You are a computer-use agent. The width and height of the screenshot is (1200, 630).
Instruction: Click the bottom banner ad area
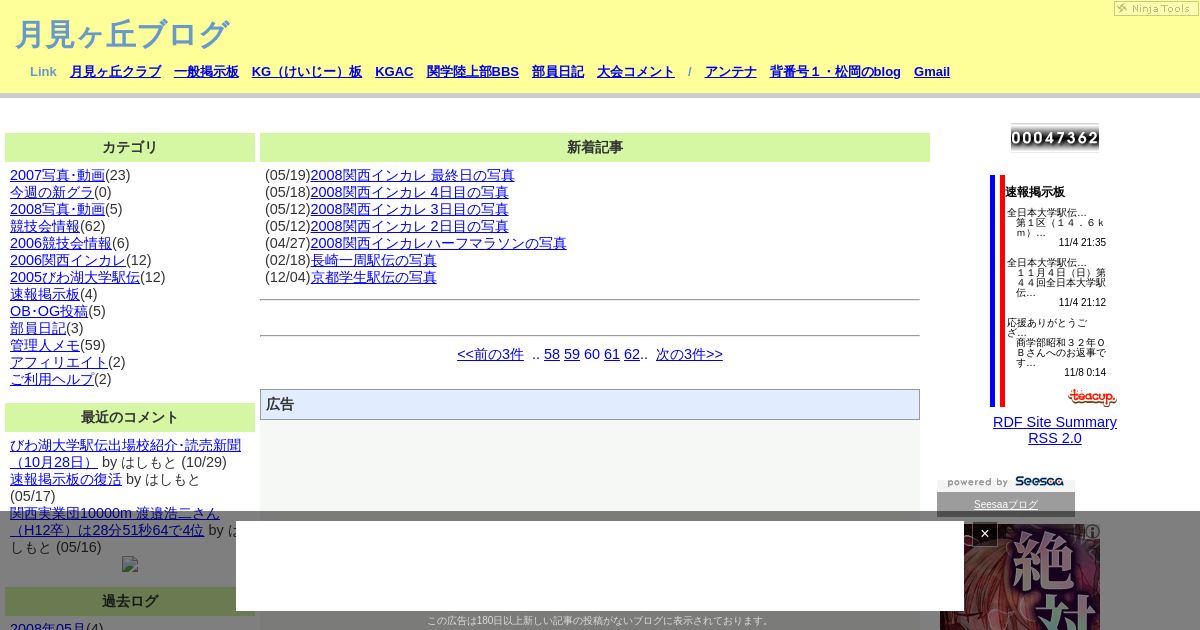600,566
